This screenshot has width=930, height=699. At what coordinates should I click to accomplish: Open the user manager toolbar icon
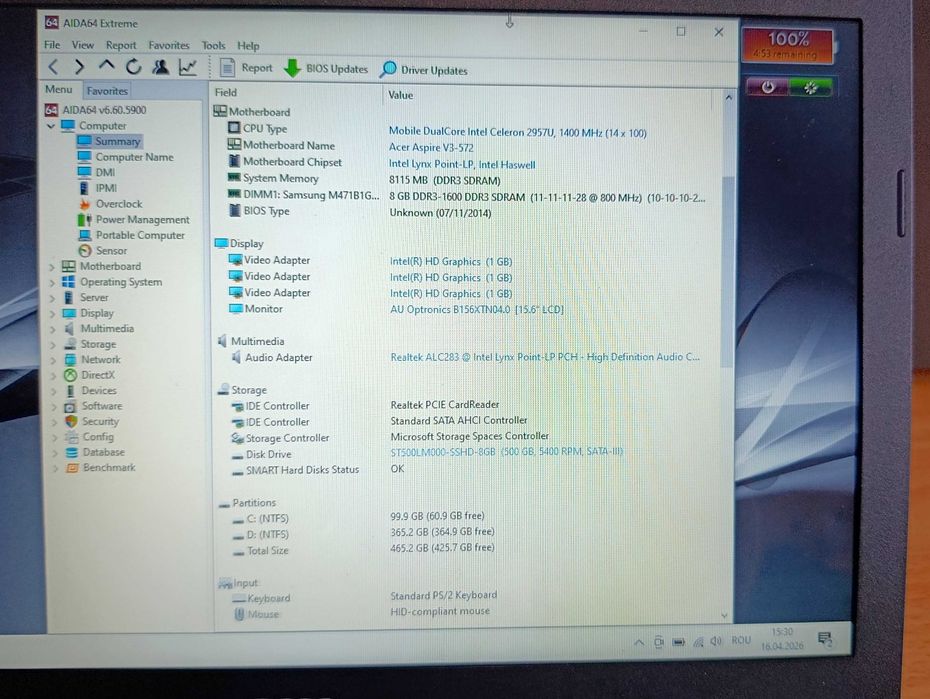[x=160, y=67]
